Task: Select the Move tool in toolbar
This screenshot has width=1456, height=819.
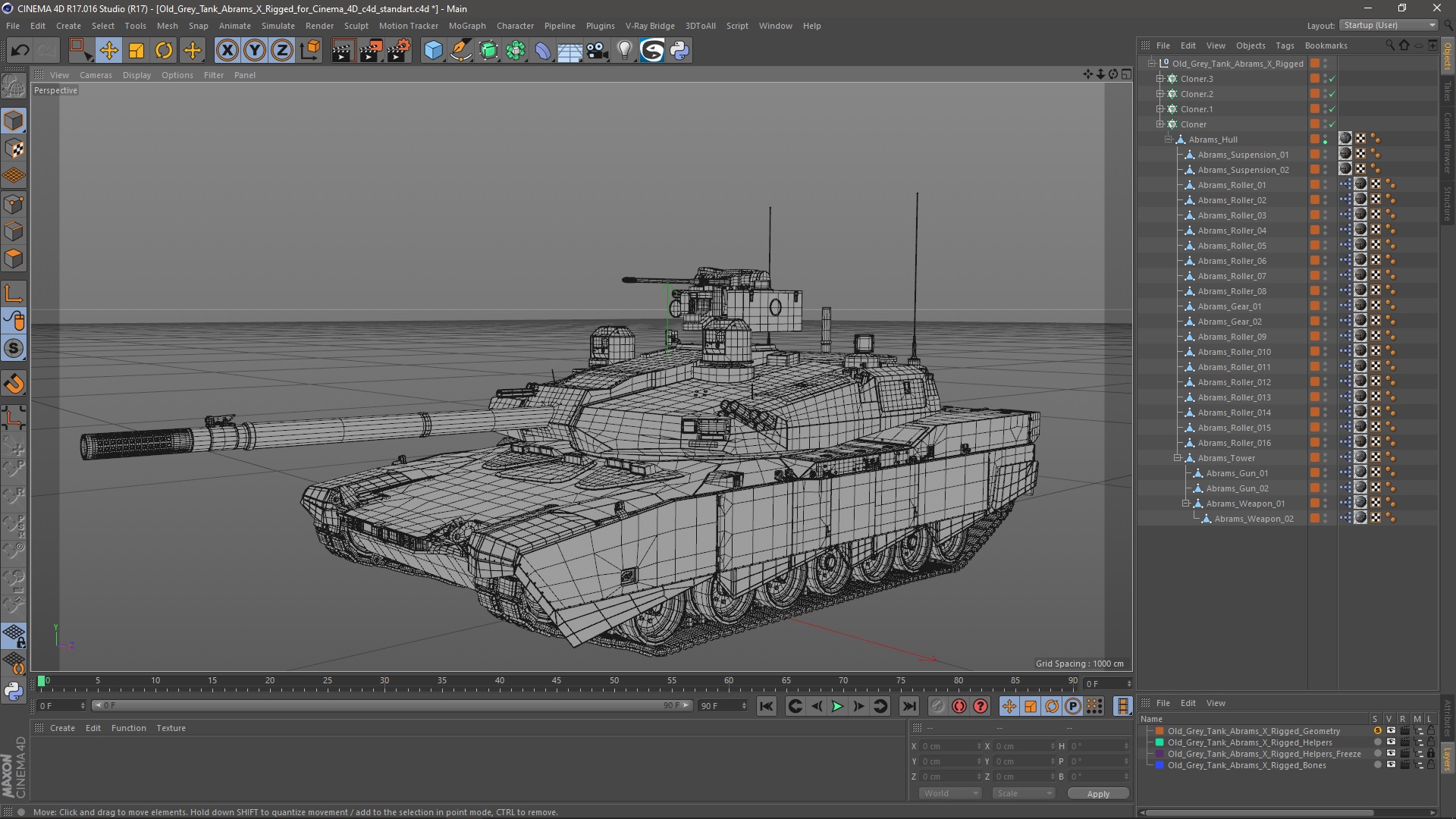Action: point(109,51)
